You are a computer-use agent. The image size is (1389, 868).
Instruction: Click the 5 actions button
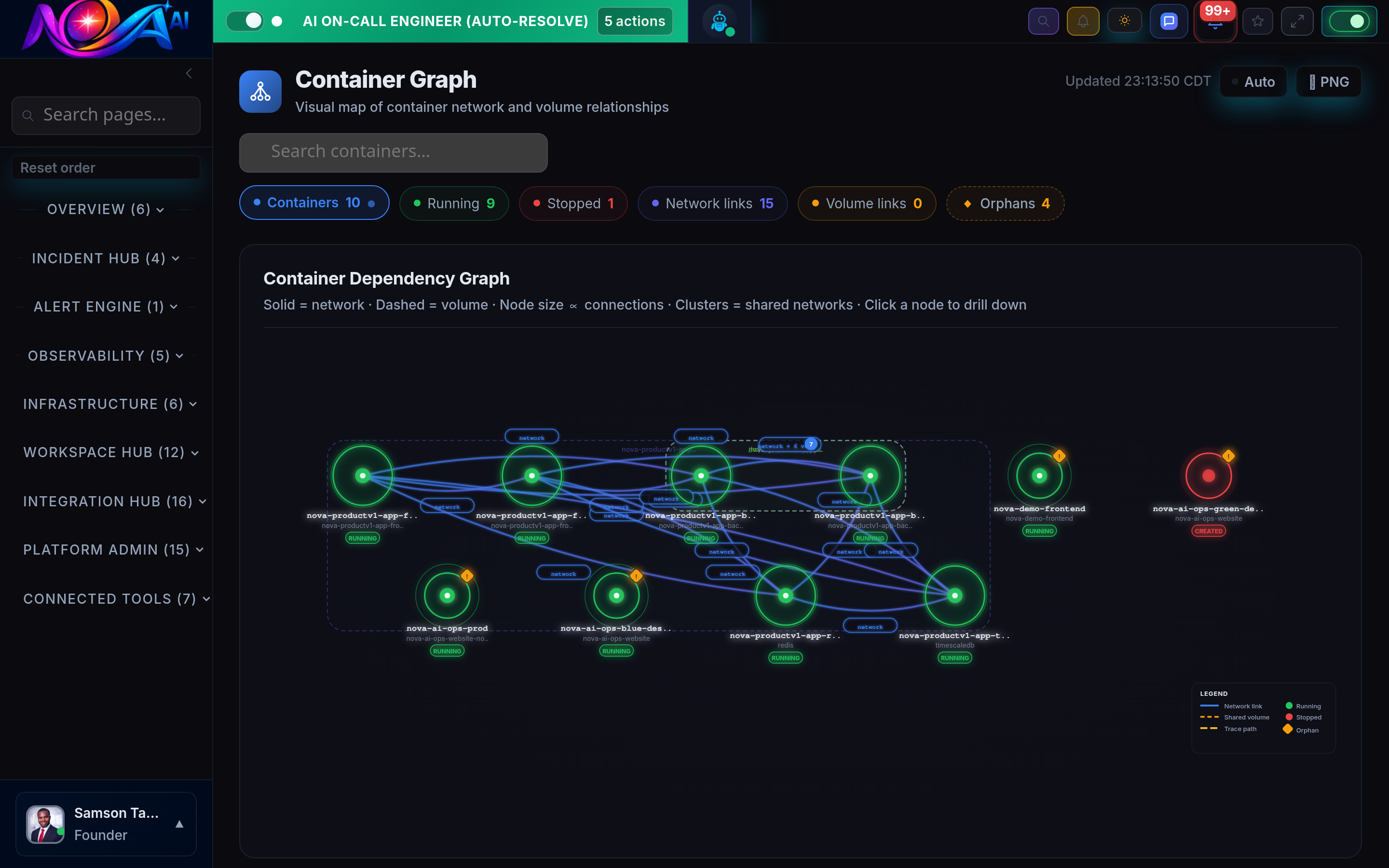click(x=634, y=21)
